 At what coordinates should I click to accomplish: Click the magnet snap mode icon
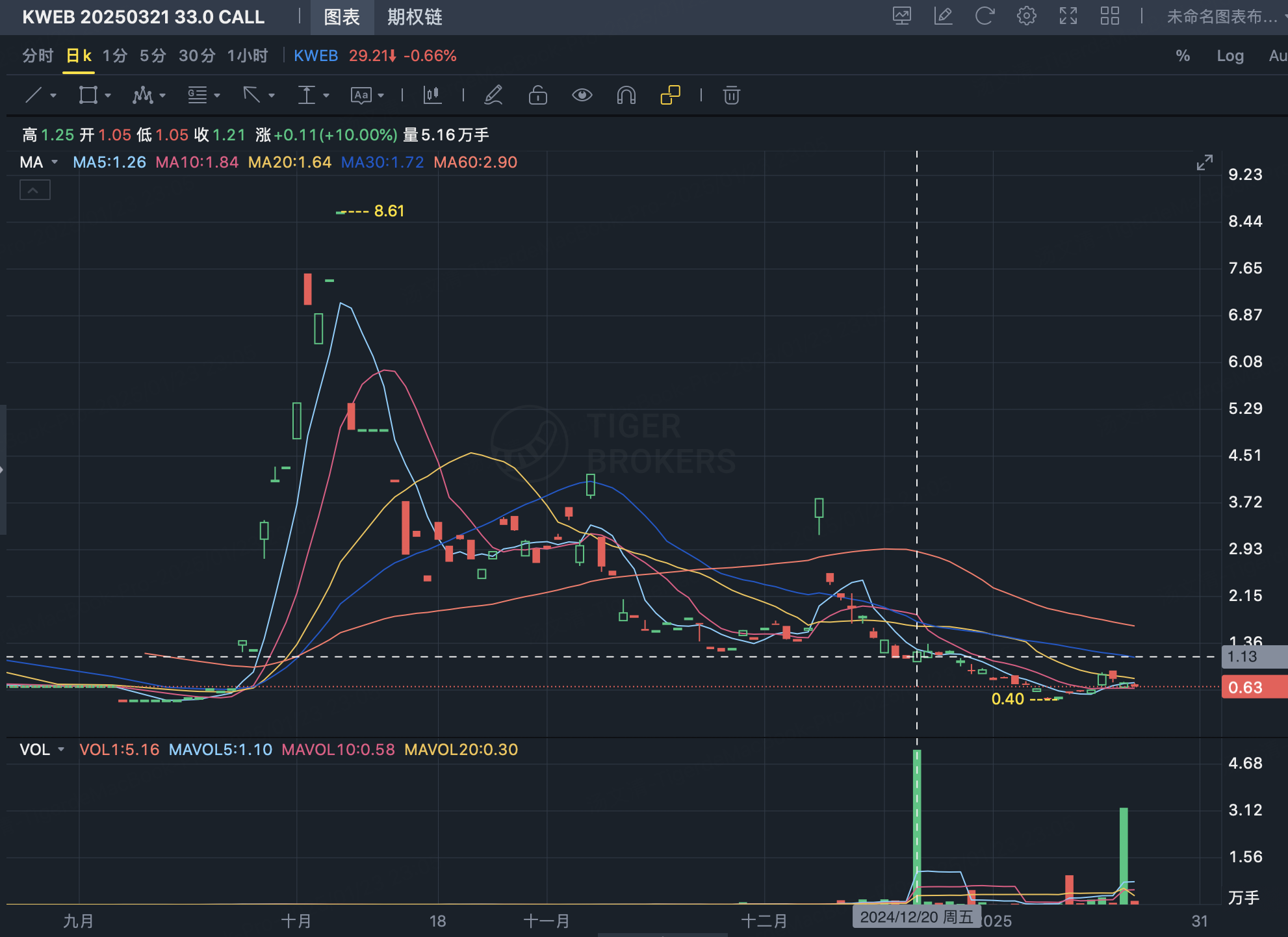(x=626, y=96)
